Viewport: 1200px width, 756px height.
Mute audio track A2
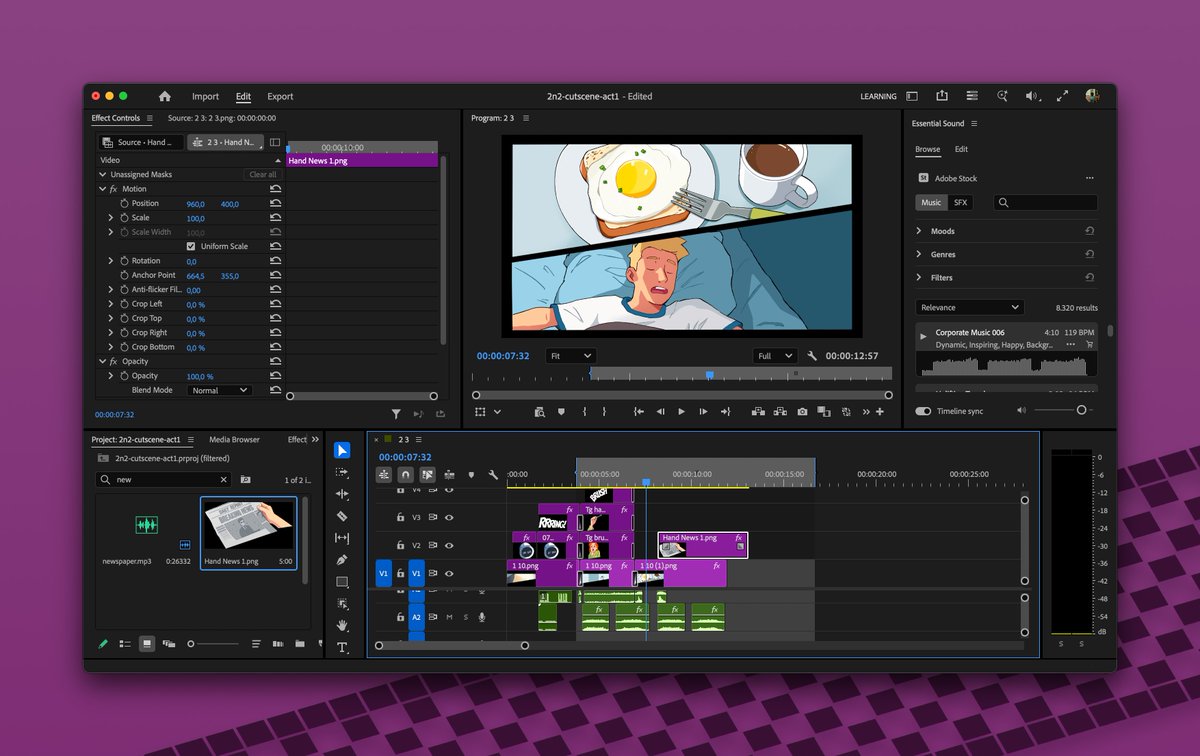(x=449, y=617)
